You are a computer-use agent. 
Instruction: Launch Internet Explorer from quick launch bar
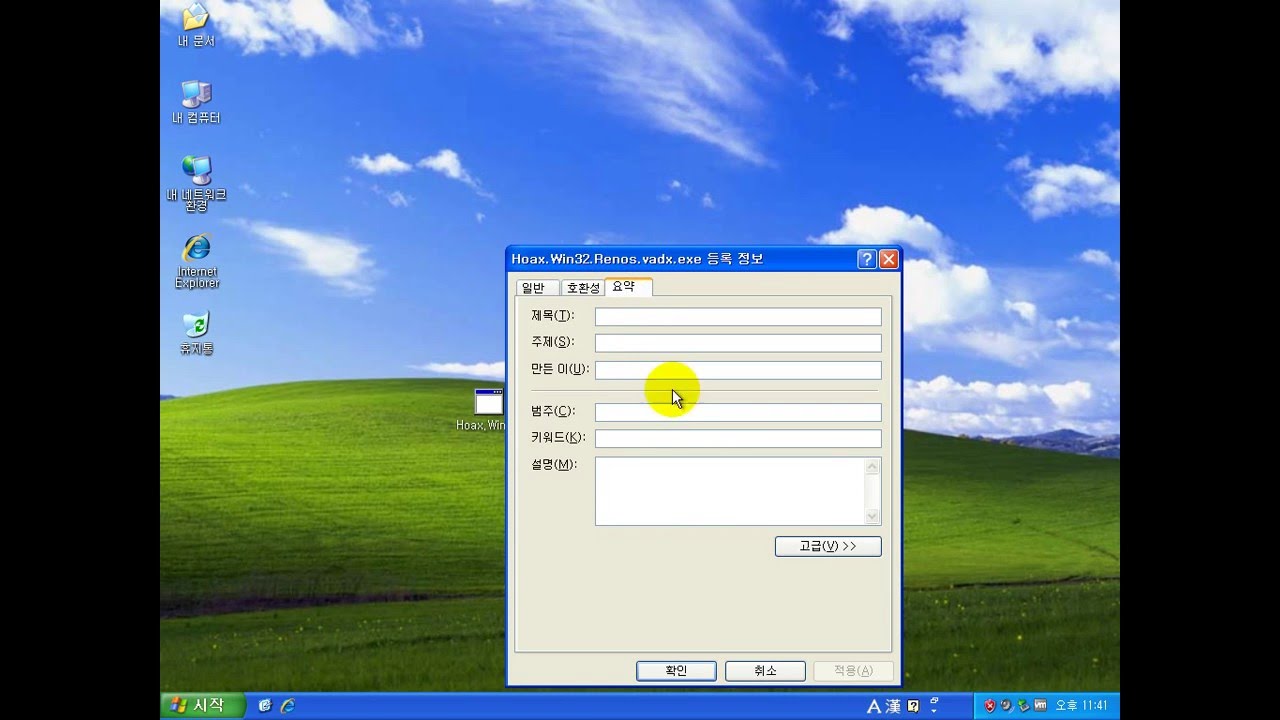click(x=287, y=705)
